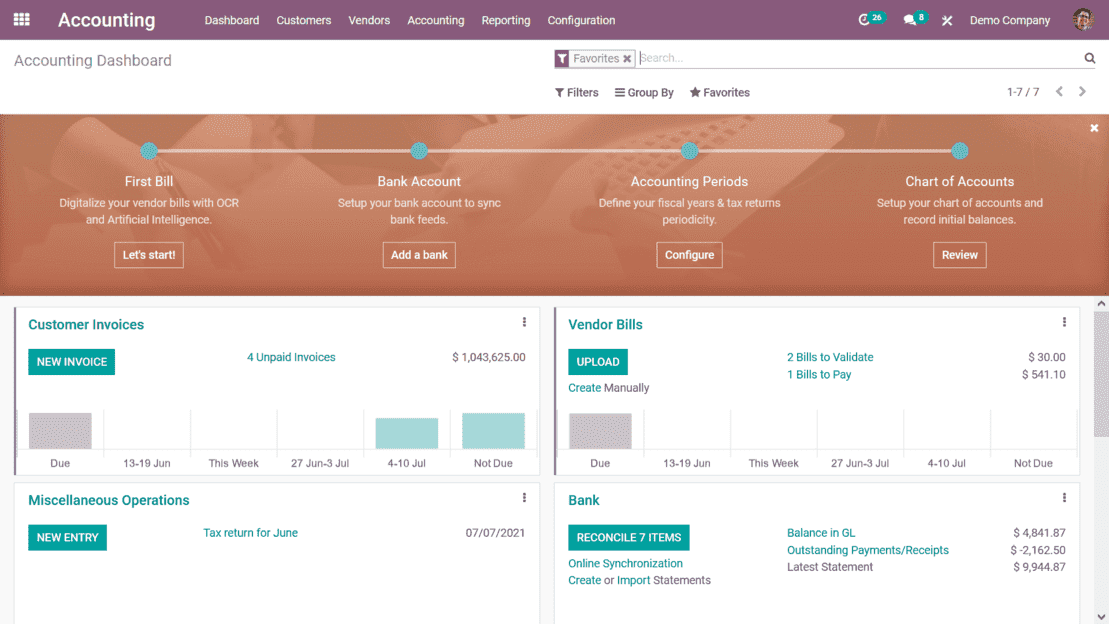Open the 4 Unpaid Invoices link
The height and width of the screenshot is (624, 1109).
[291, 357]
